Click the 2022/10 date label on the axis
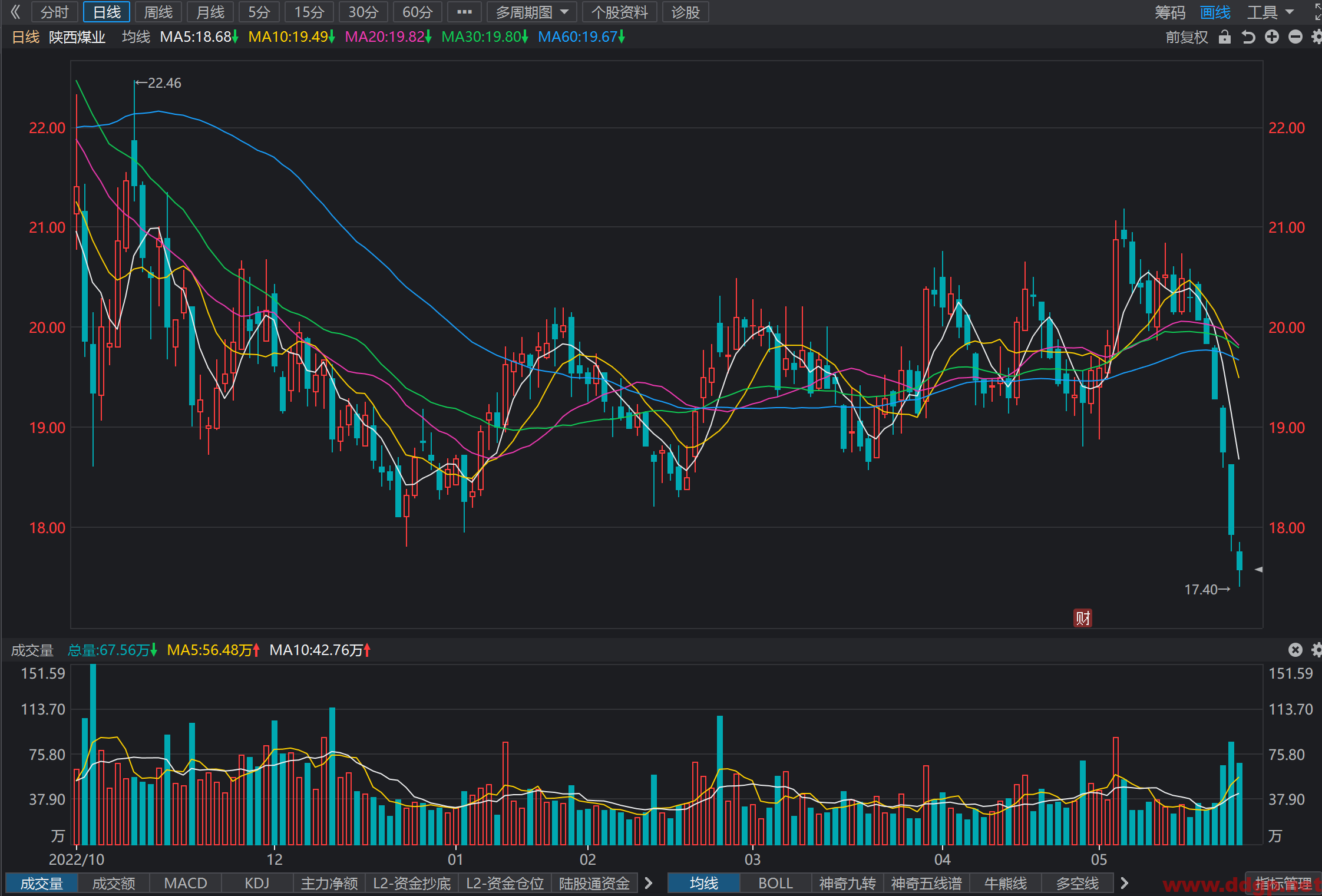 point(77,859)
